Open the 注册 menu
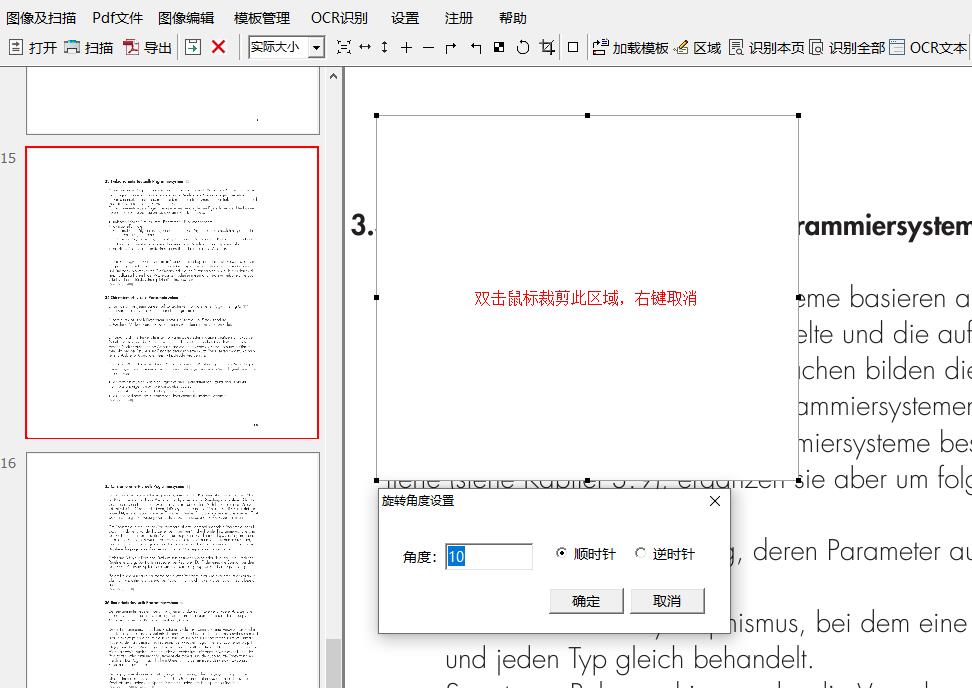This screenshot has height=688, width=972. point(459,18)
